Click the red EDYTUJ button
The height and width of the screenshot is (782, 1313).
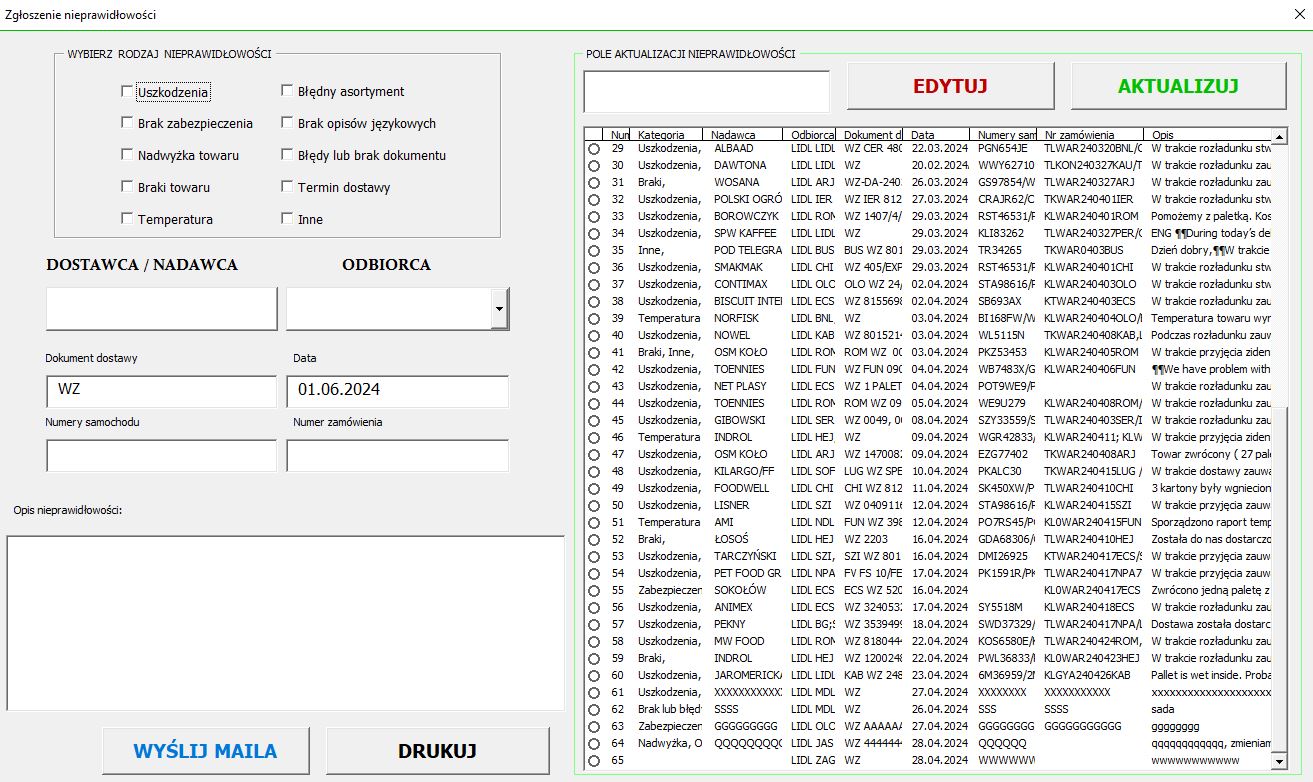pos(950,86)
